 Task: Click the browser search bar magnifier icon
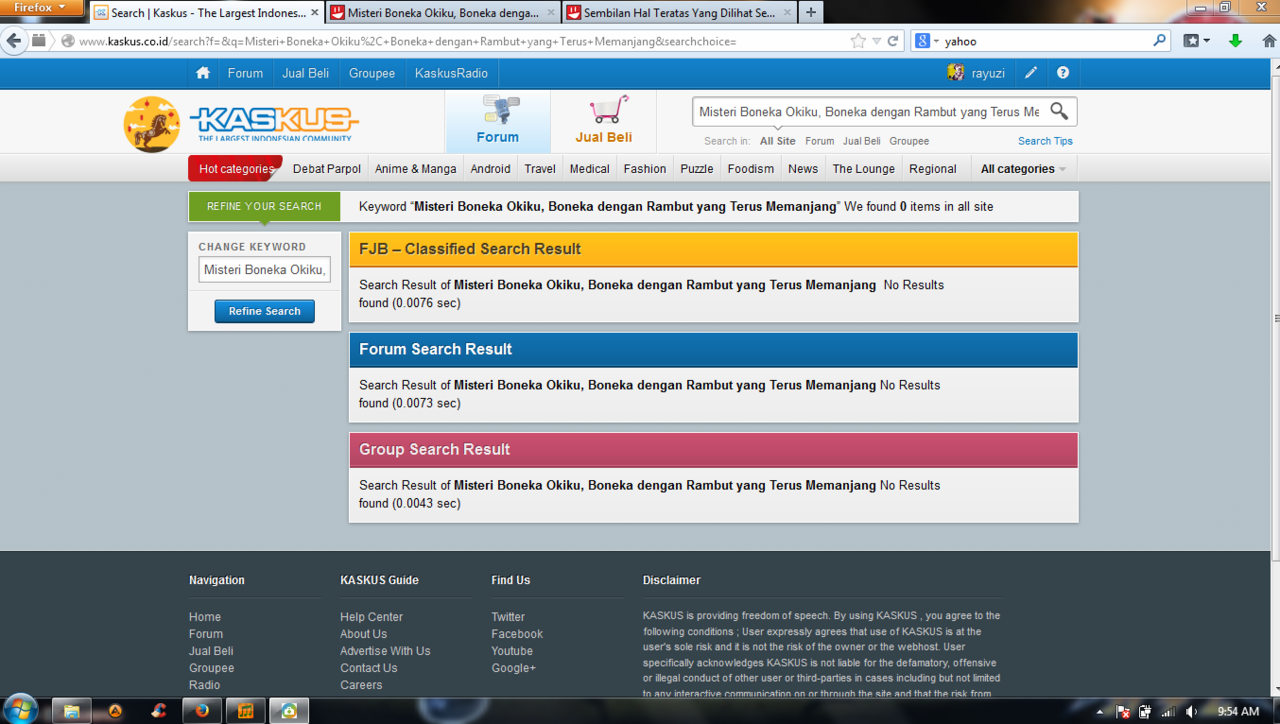[x=1160, y=41]
